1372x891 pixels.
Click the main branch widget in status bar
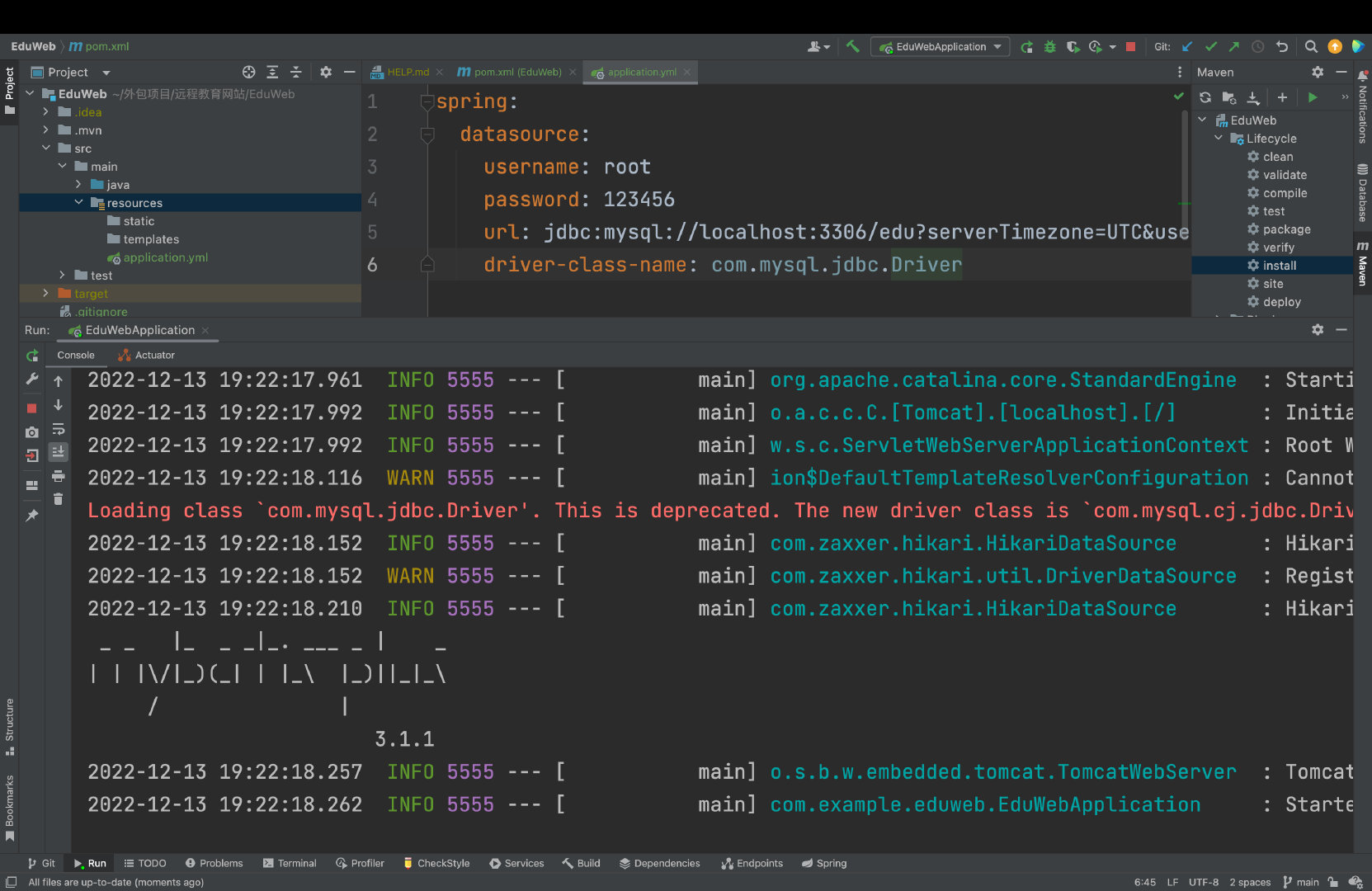(x=1301, y=882)
